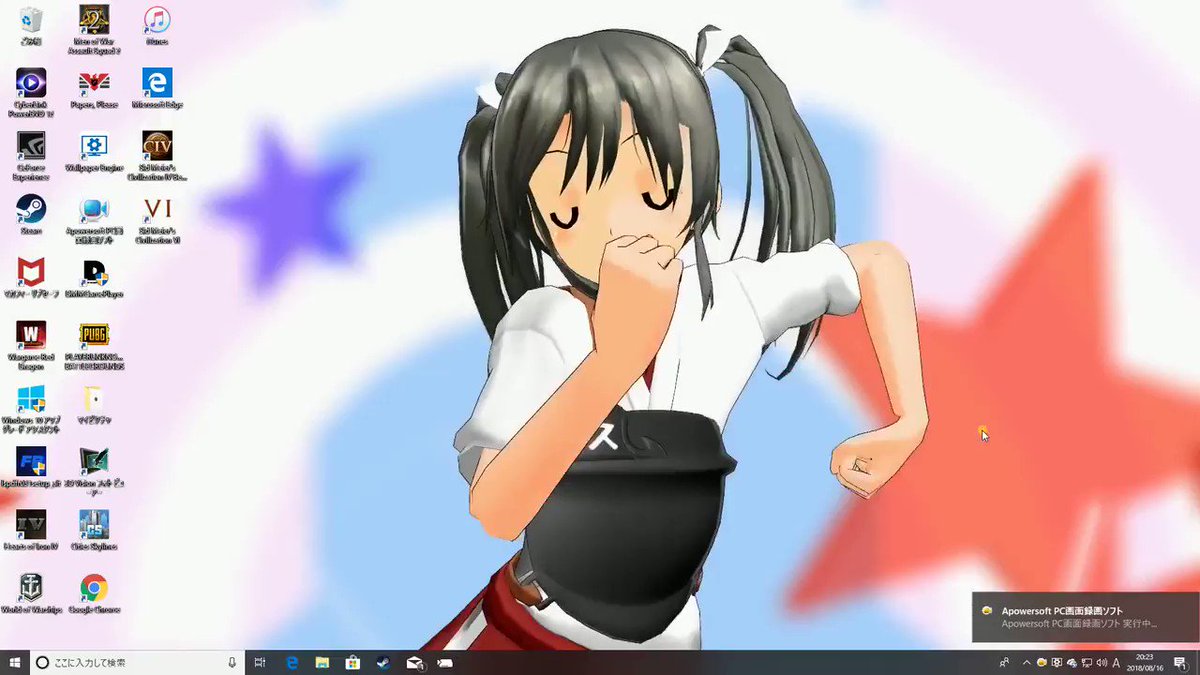
Task: Activate the microphone in the search box
Action: tap(232, 662)
